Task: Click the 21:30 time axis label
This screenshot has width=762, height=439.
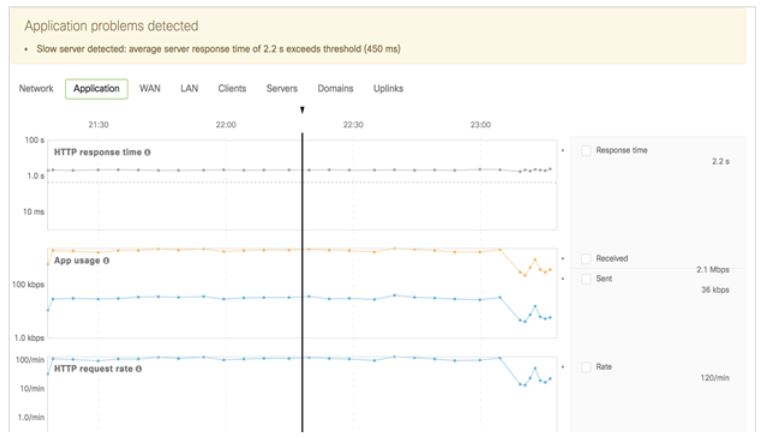Action: pos(98,124)
